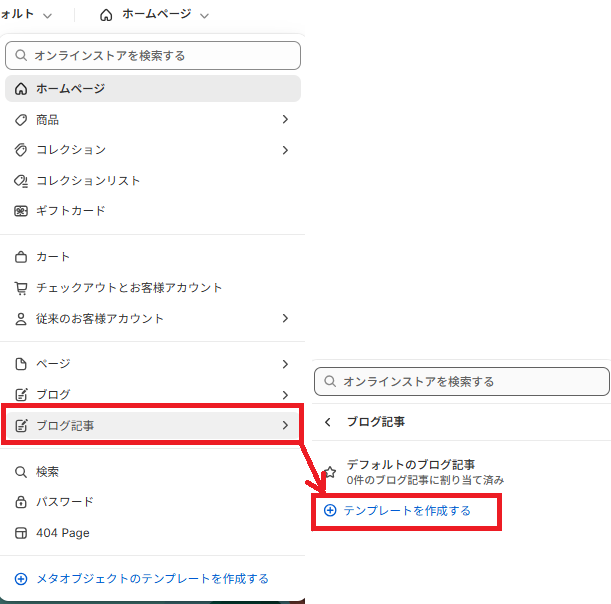Click the star icon beside デフォルトのブログ記事
Image resolution: width=611 pixels, height=604 pixels.
pyautogui.click(x=330, y=472)
